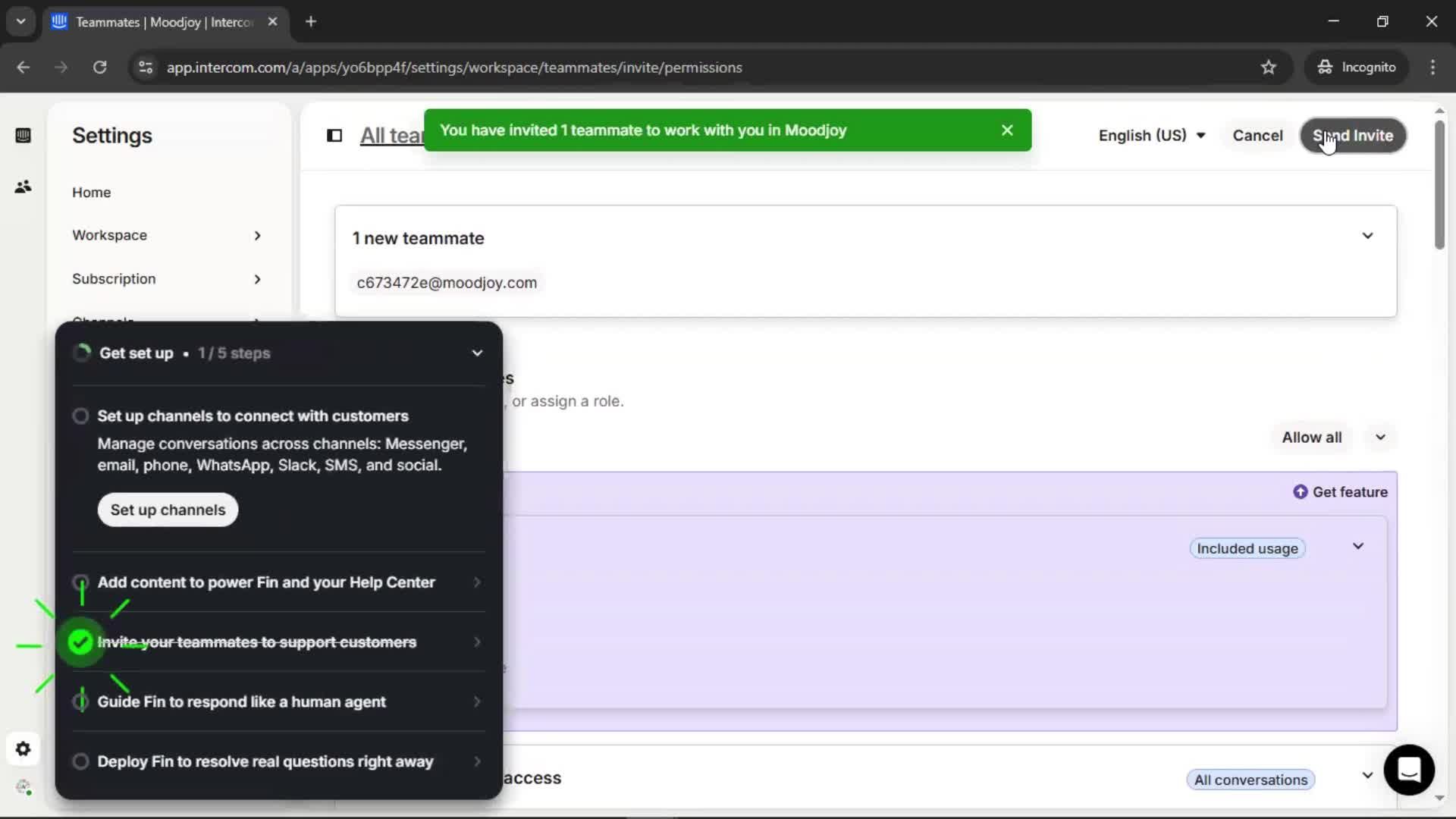1456x819 pixels.
Task: Select the Teammates Moodjoy browser tab
Action: coord(164,22)
